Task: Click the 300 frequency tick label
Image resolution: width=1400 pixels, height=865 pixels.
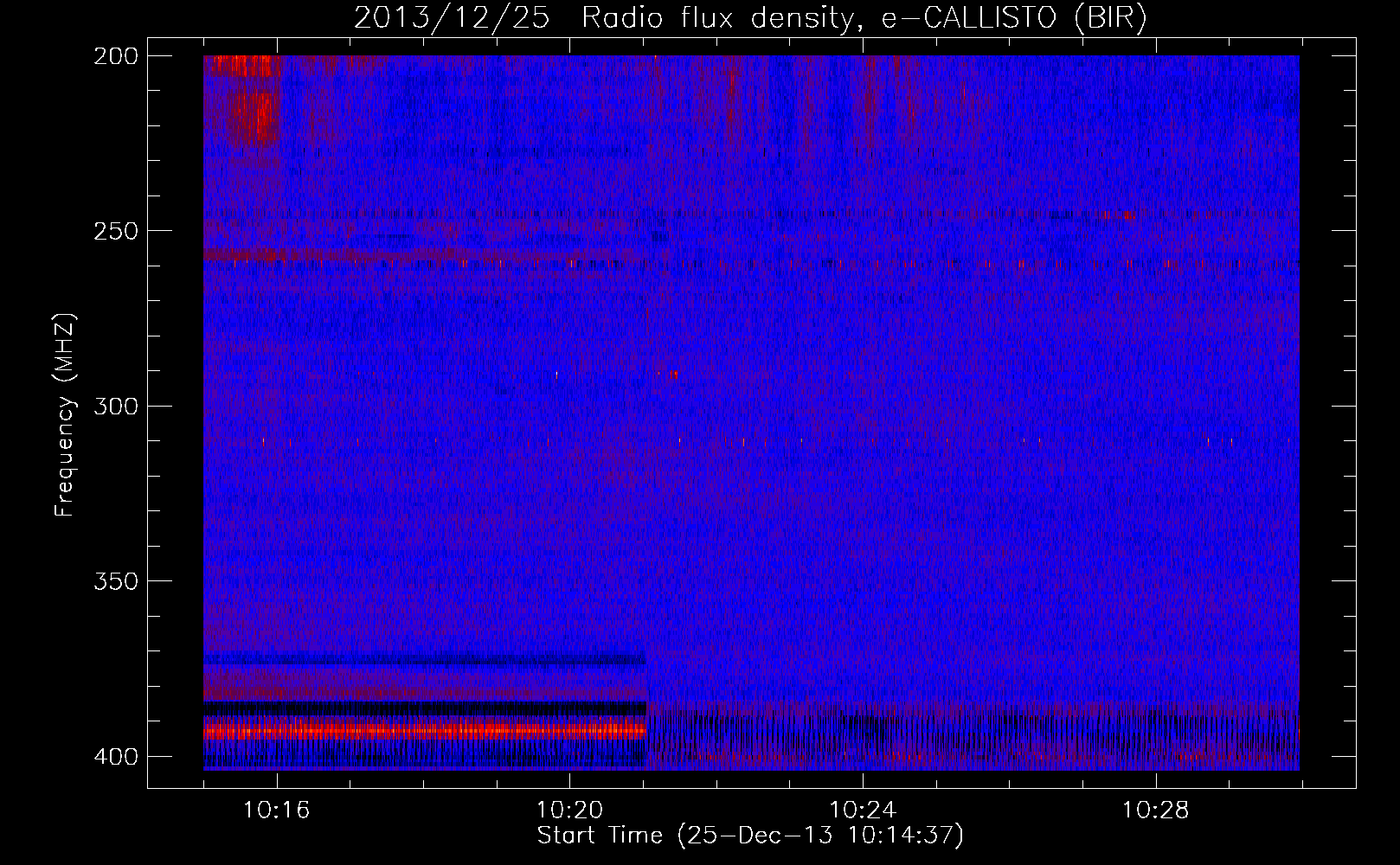Action: [116, 406]
